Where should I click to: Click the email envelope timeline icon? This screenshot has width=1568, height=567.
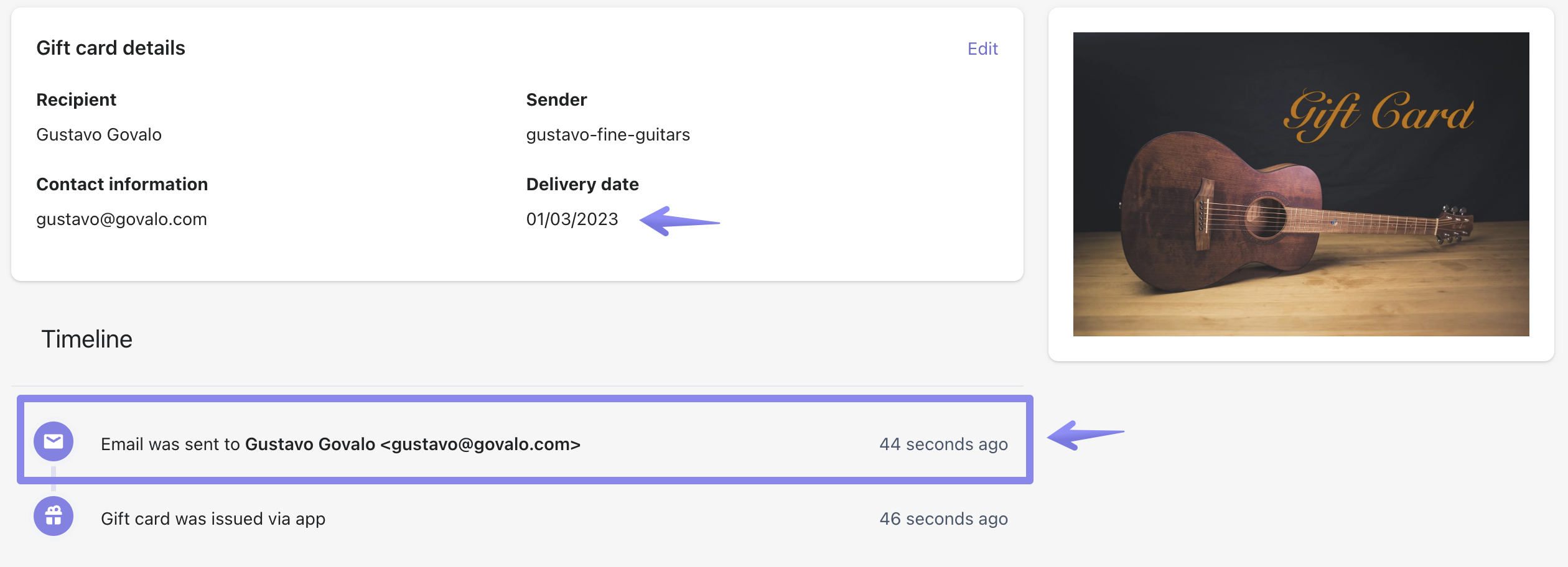54,441
